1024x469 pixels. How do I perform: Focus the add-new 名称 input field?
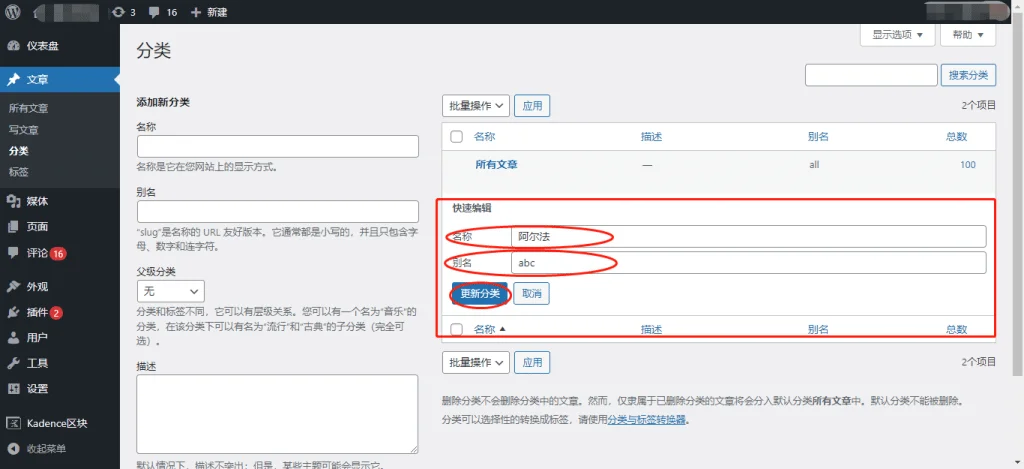point(278,146)
